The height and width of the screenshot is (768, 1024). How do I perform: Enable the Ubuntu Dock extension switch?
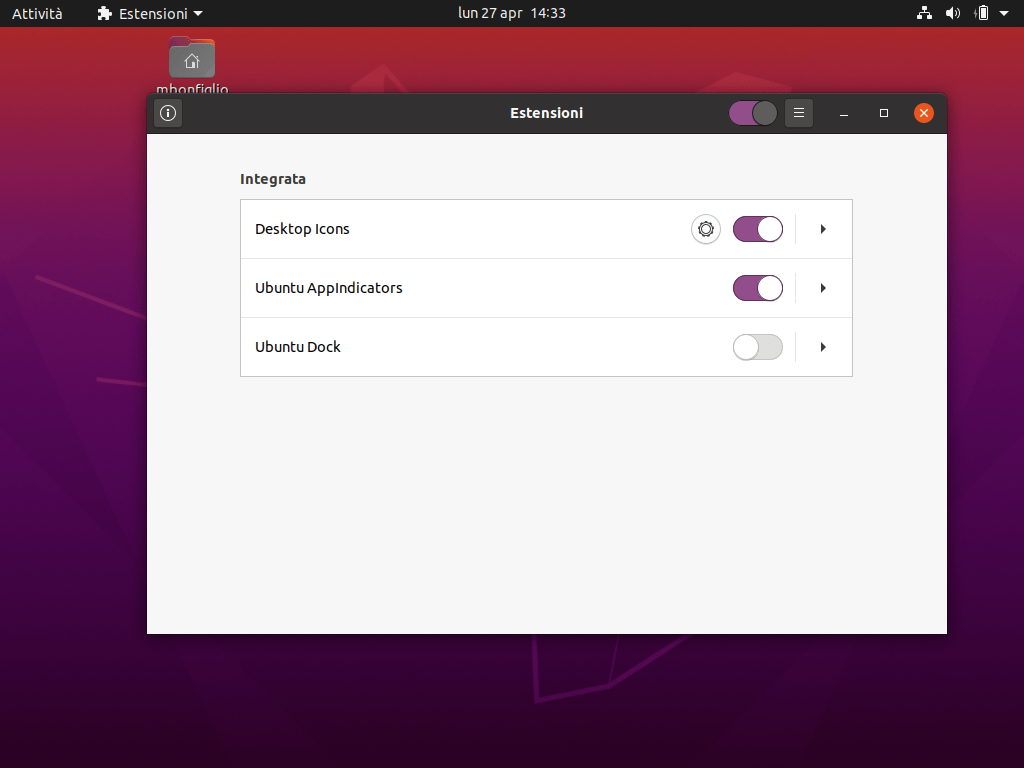pyautogui.click(x=758, y=347)
